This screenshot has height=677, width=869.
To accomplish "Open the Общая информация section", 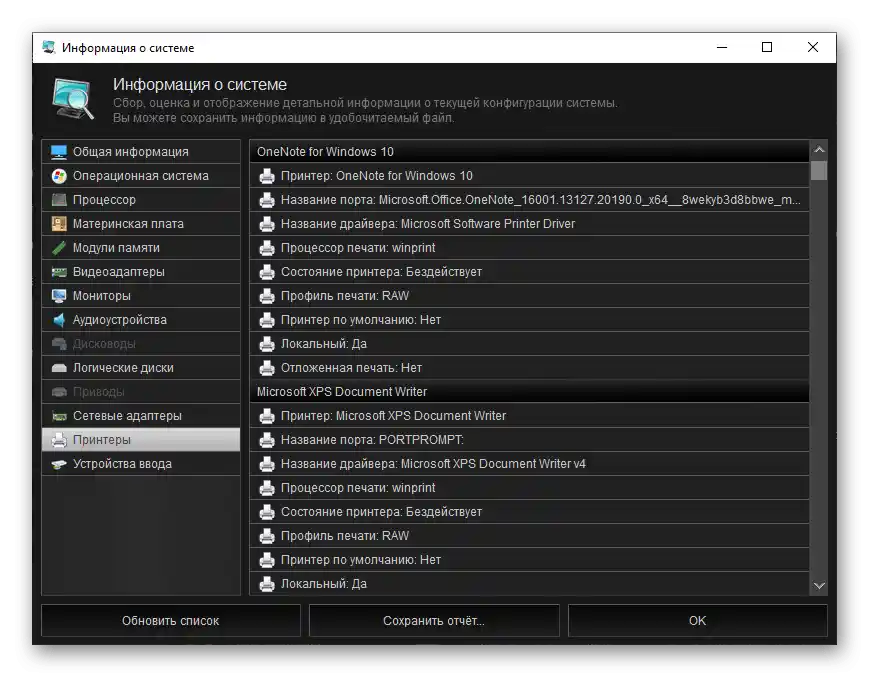I will [x=141, y=152].
